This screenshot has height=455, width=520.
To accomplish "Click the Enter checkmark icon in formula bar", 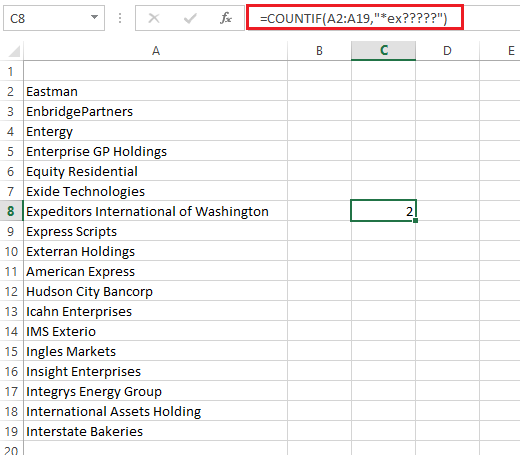I will pyautogui.click(x=190, y=18).
